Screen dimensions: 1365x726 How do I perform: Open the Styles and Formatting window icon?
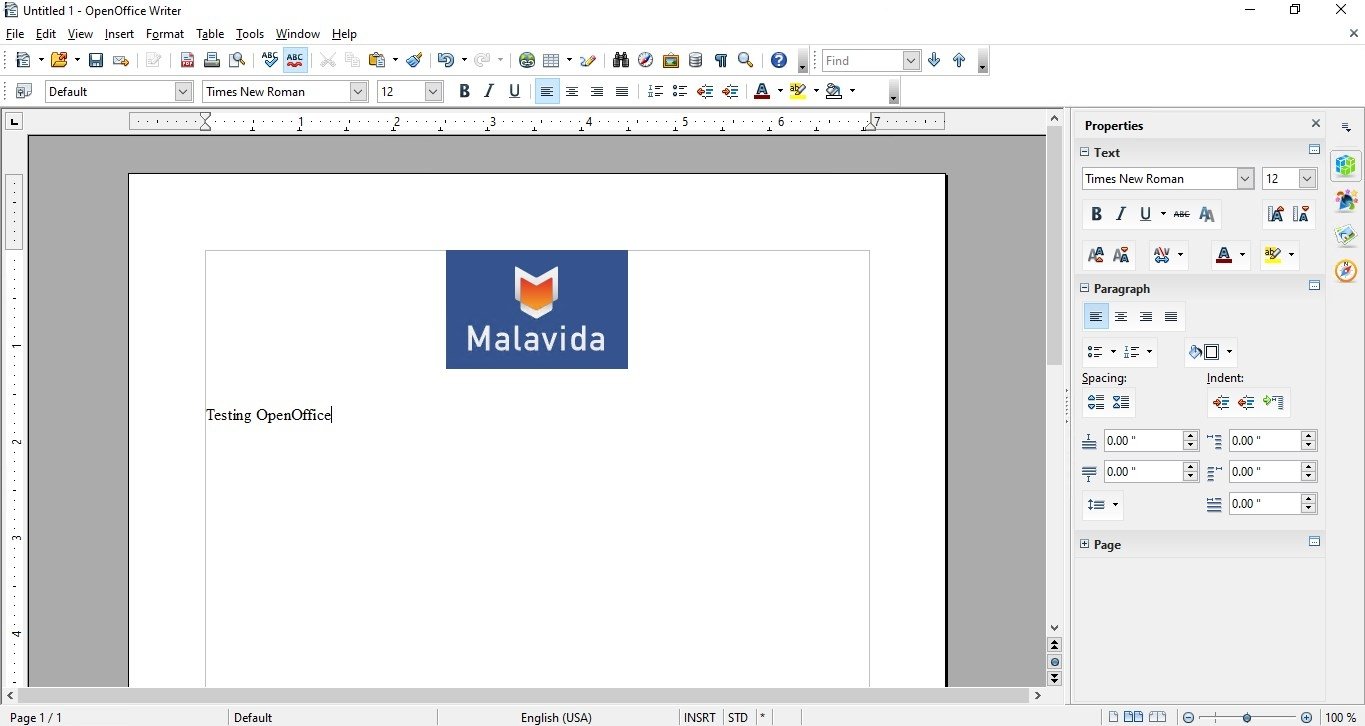pyautogui.click(x=24, y=91)
